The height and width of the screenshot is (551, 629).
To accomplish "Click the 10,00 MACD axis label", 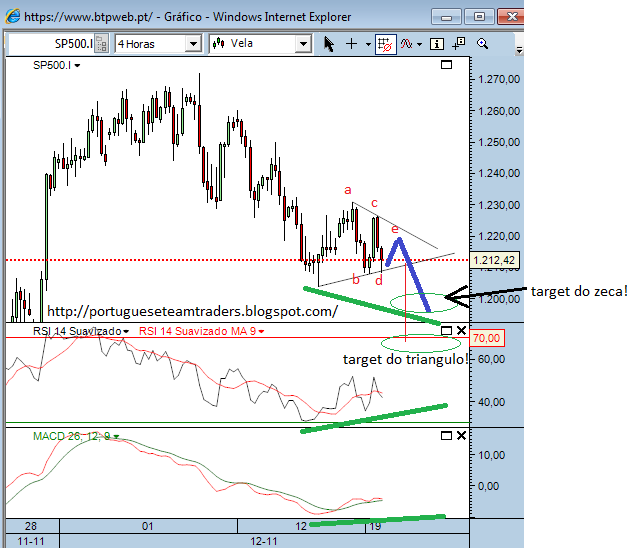I will point(492,455).
